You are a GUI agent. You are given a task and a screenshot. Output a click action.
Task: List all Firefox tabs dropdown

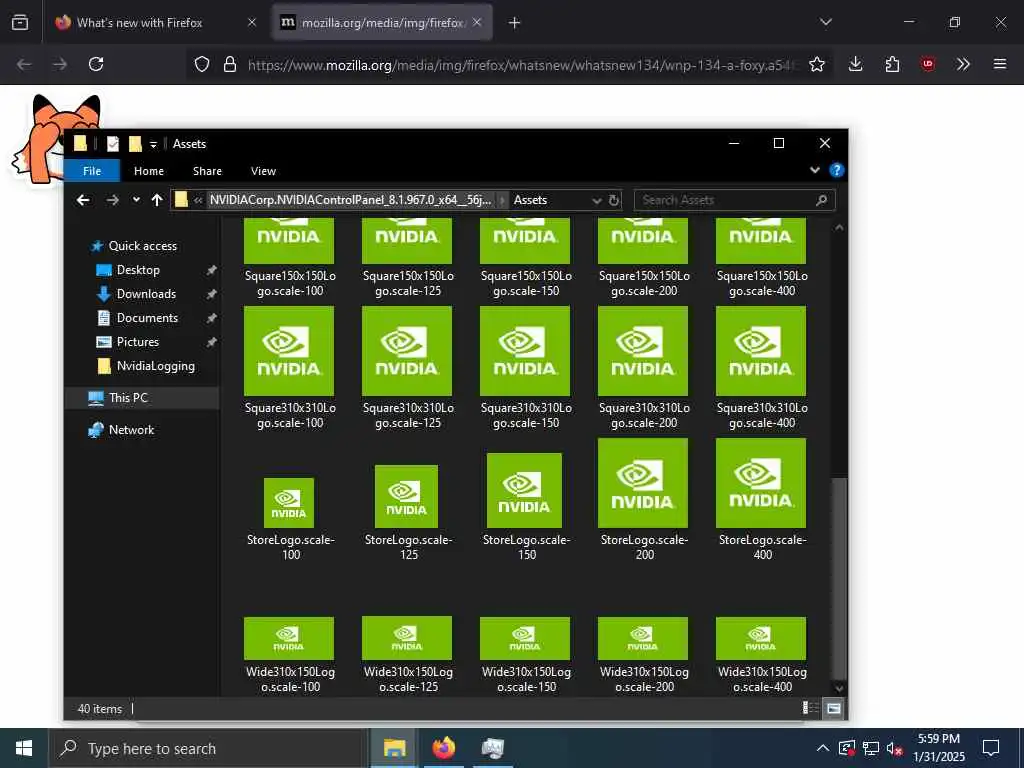825,23
